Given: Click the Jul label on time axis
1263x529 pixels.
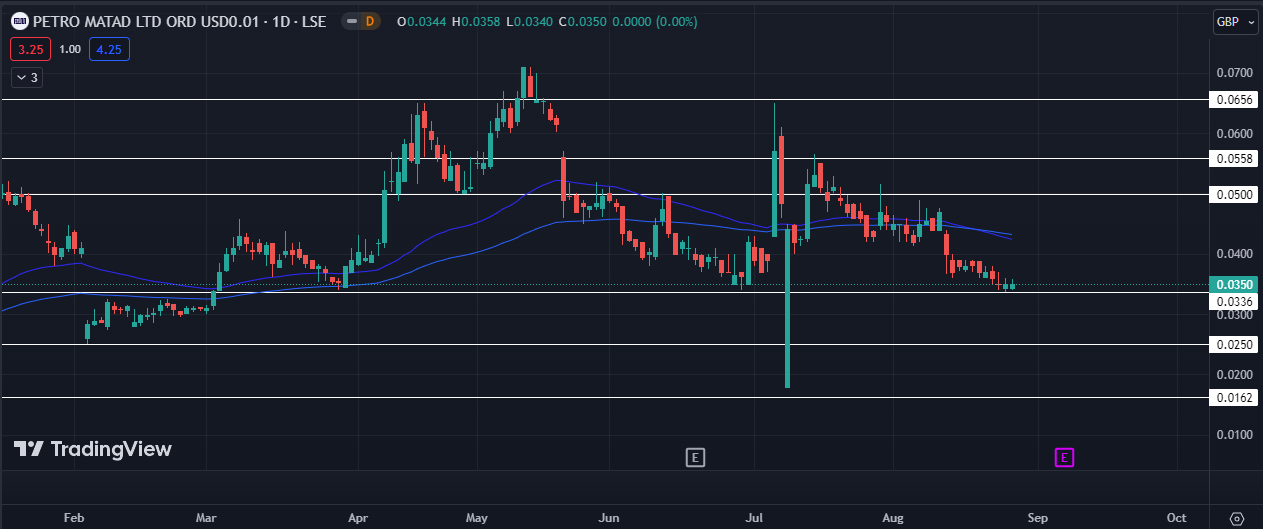Looking at the screenshot, I should click(753, 518).
